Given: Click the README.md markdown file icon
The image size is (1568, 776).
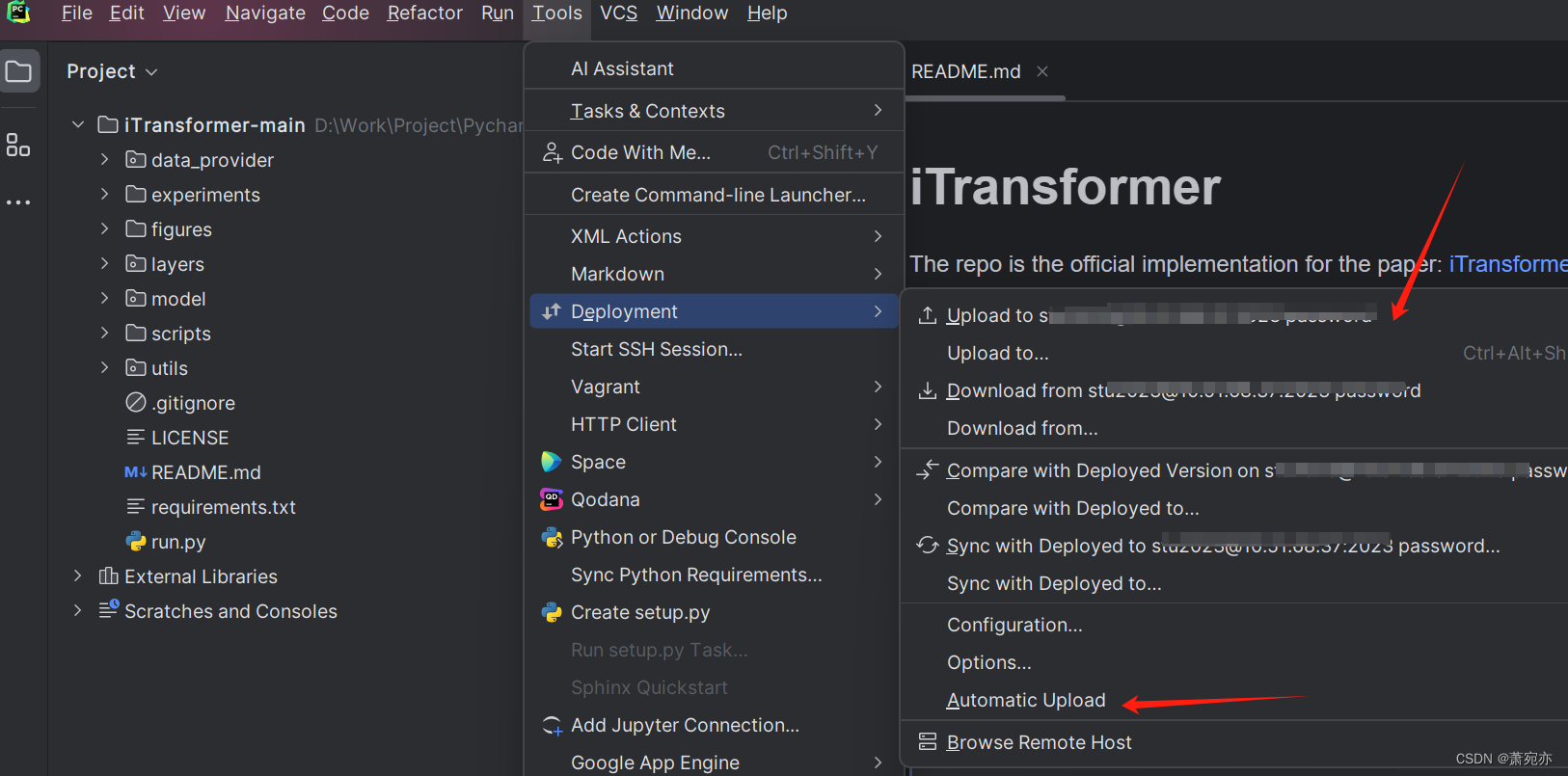Looking at the screenshot, I should coord(136,472).
